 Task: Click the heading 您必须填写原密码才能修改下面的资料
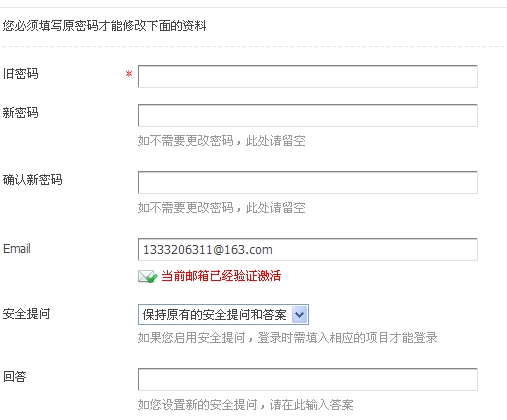[x=105, y=26]
